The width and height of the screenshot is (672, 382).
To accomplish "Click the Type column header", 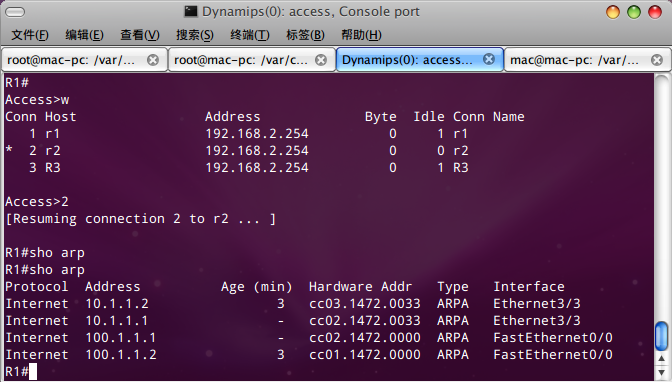I will click(453, 287).
